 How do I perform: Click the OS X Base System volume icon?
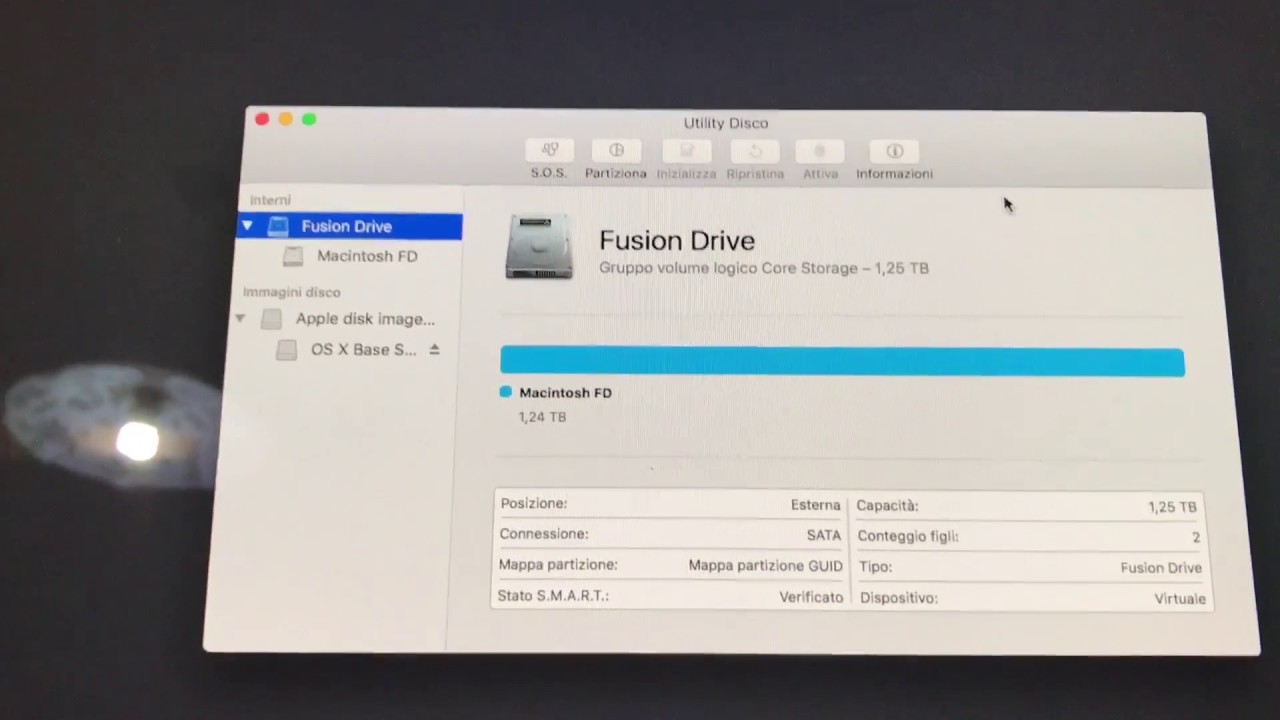click(x=286, y=350)
